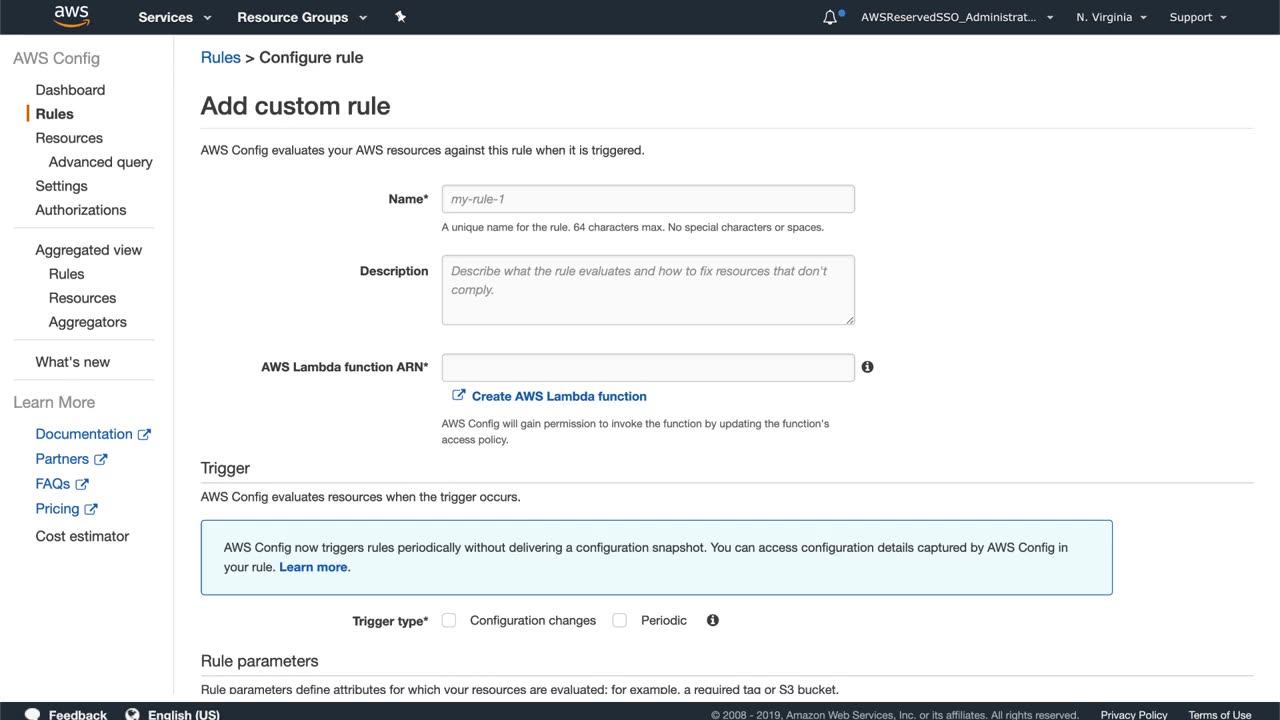Click the Create AWS Lambda function link

click(x=558, y=396)
